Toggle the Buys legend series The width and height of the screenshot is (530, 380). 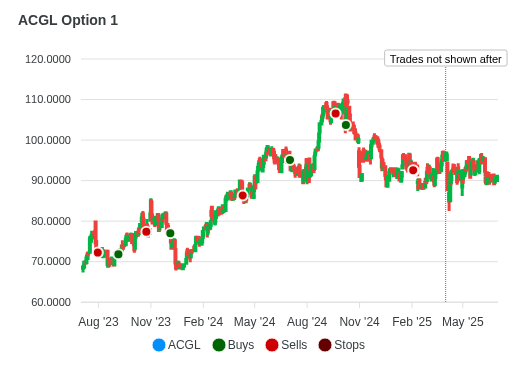(x=233, y=345)
